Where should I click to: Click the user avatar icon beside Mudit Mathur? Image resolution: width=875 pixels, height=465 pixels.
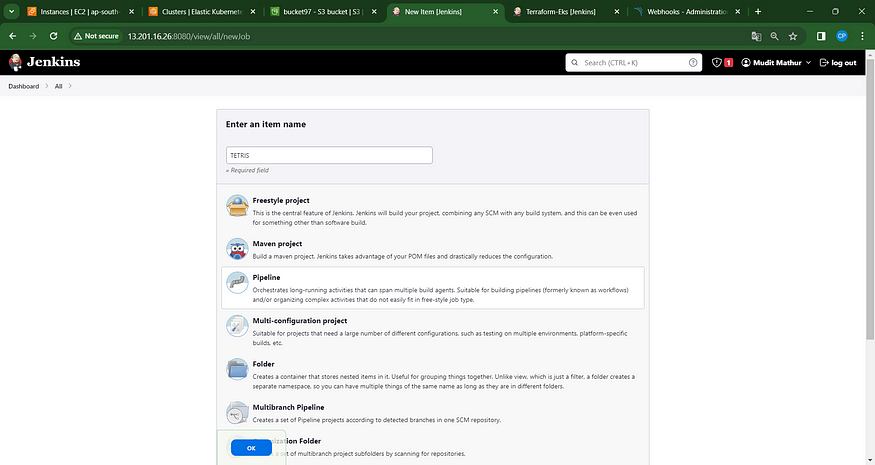click(746, 63)
